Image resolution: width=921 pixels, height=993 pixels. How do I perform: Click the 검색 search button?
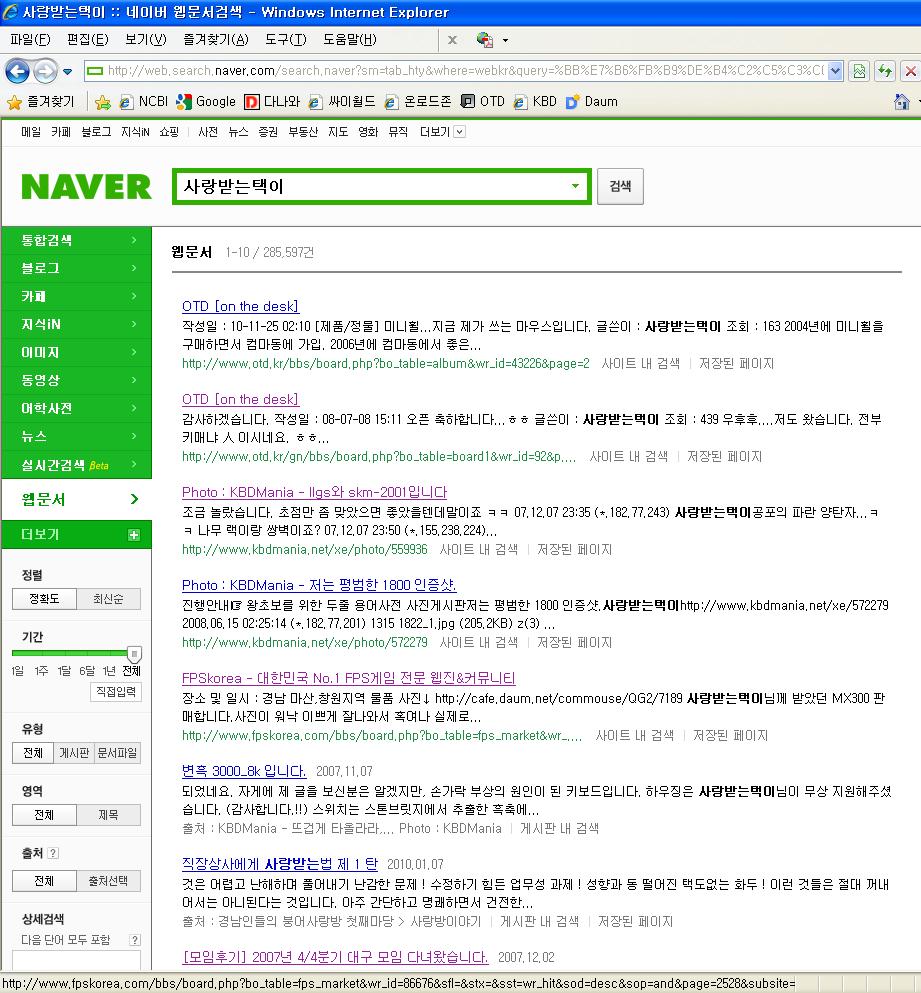coord(620,186)
